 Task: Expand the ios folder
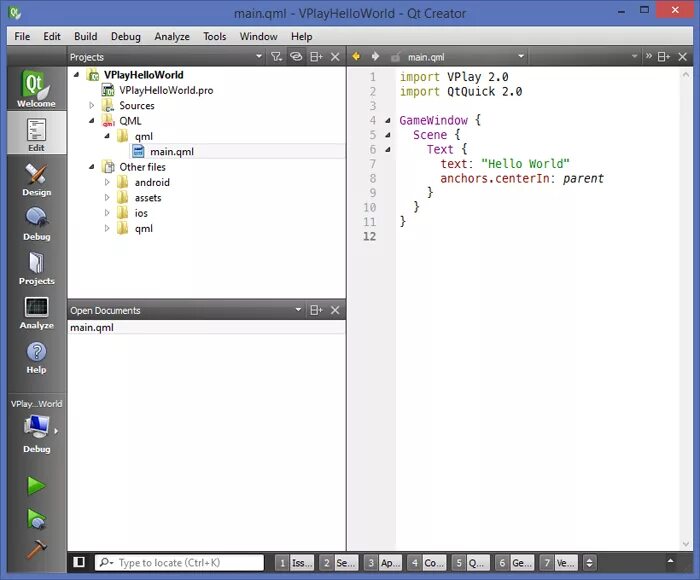click(x=107, y=213)
